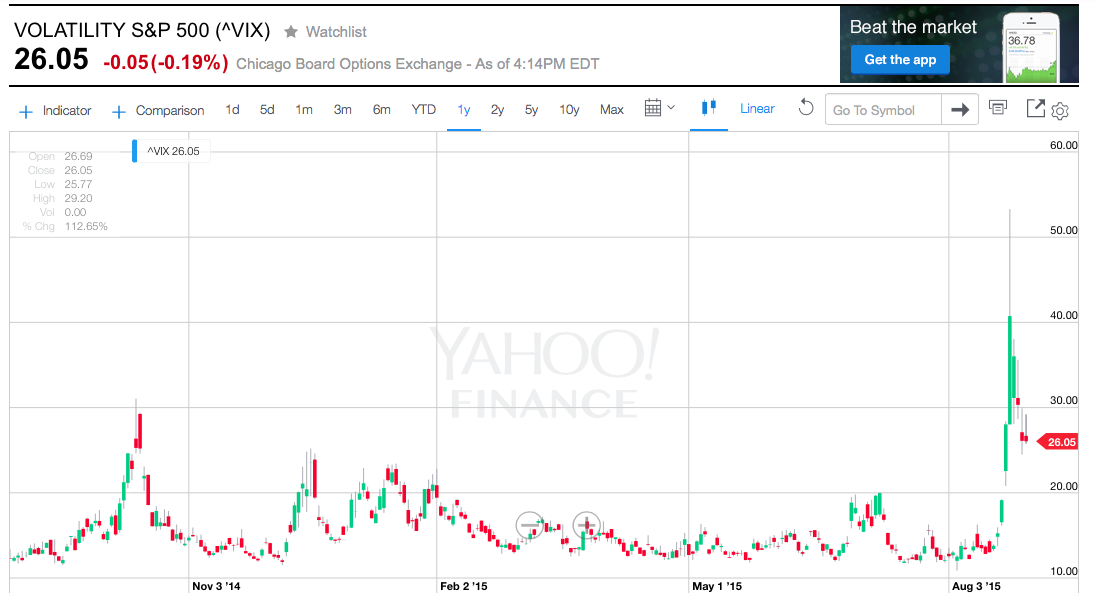Submit symbol search with arrow button
The width and height of the screenshot is (1096, 602).
point(960,110)
